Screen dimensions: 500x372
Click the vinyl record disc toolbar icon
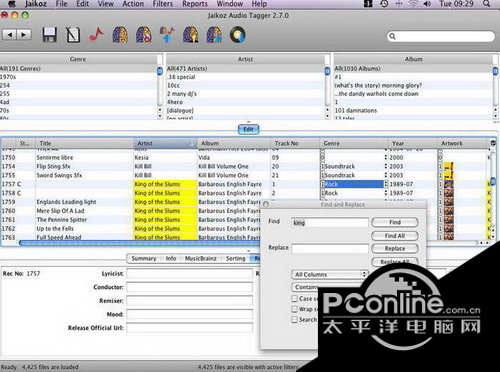tap(238, 35)
